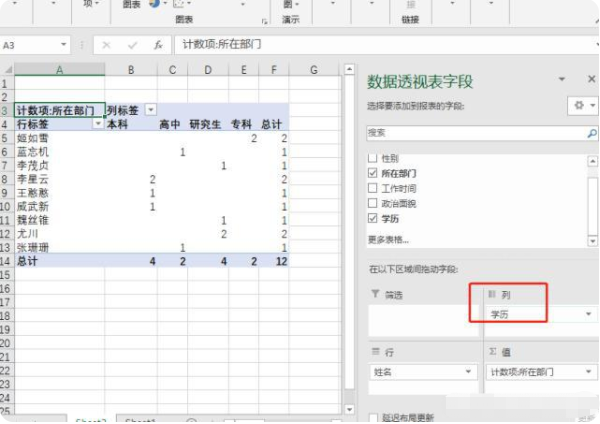Enable the 延迟布局更新 checkbox

[373, 417]
